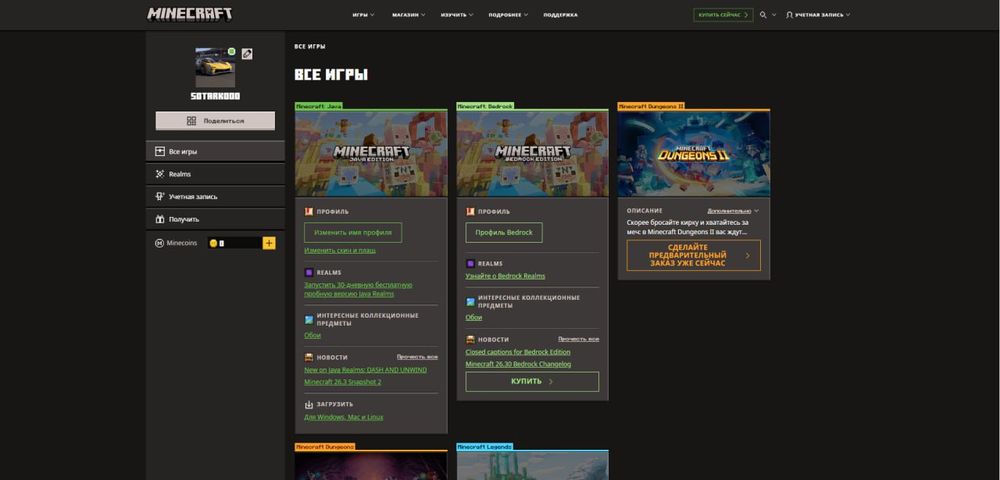Click the SOTARKOOO username text

coord(215,96)
